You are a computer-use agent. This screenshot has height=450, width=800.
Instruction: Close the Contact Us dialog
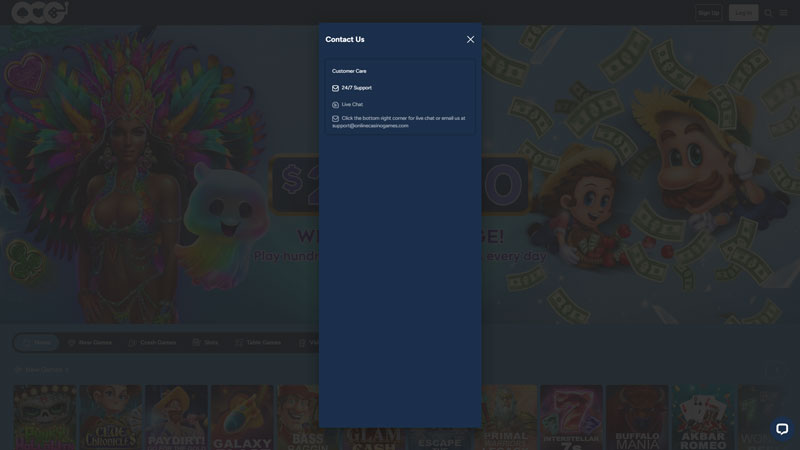click(470, 39)
